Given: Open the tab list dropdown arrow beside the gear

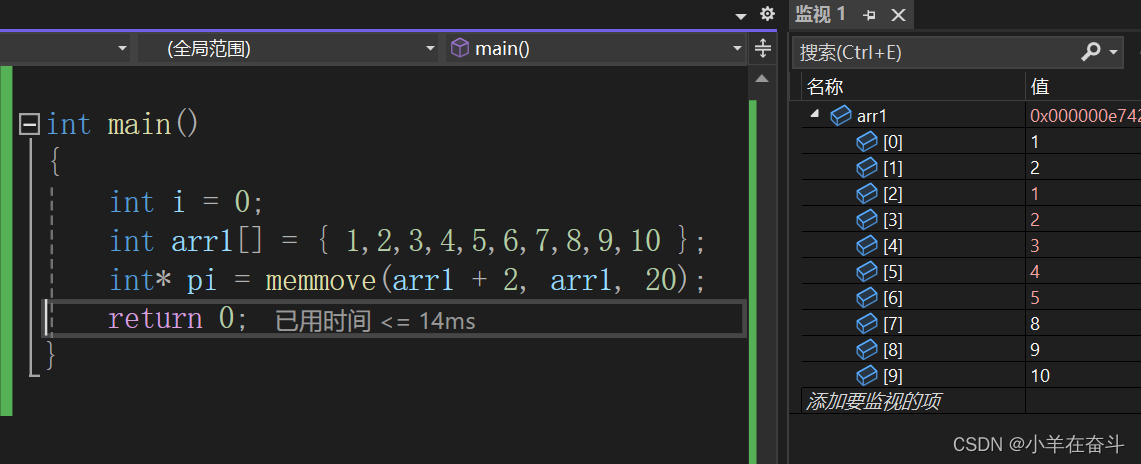Looking at the screenshot, I should (741, 15).
